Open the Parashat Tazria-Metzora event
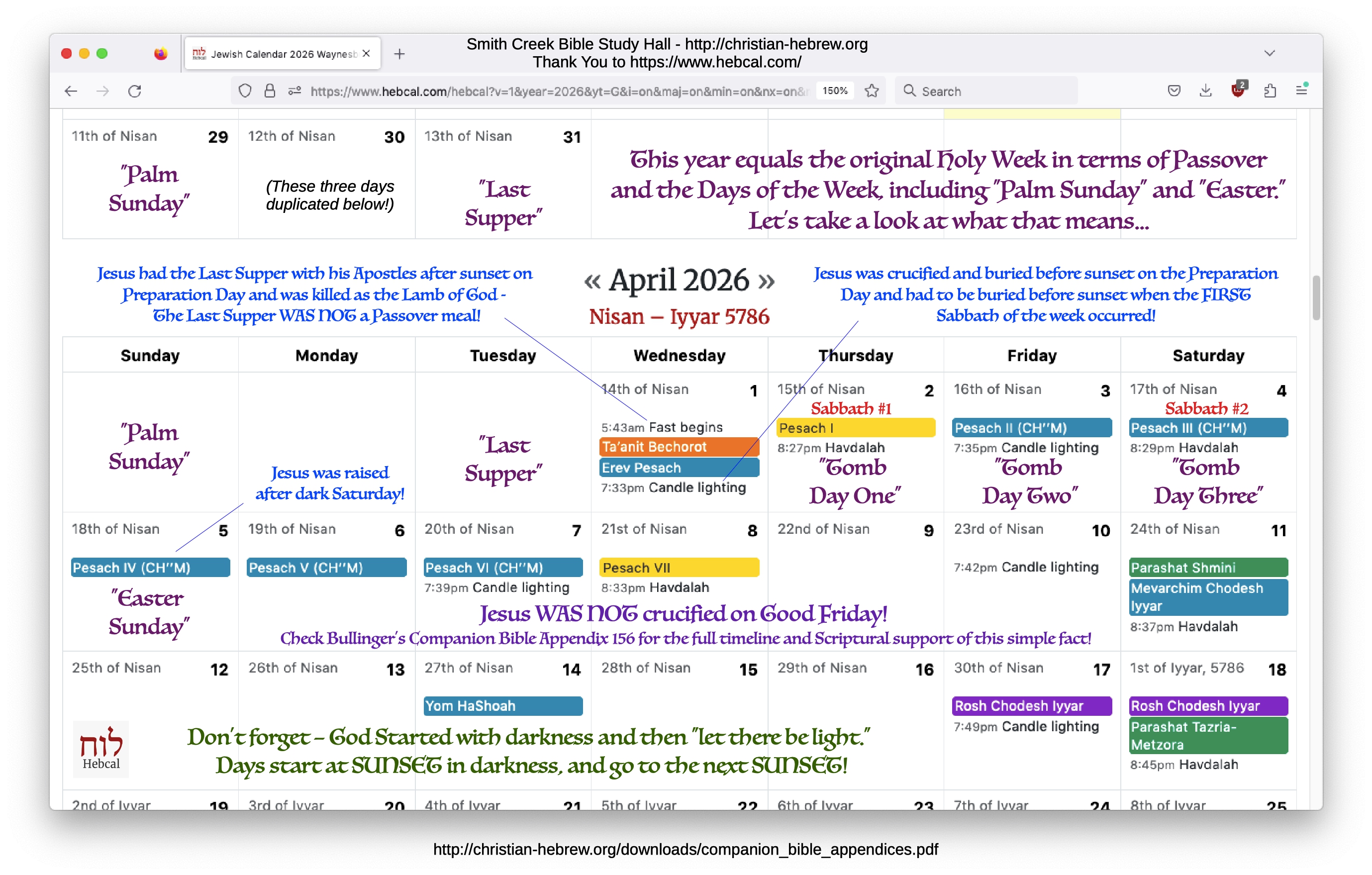Screen dimensions: 1372x875 (x=1208, y=735)
